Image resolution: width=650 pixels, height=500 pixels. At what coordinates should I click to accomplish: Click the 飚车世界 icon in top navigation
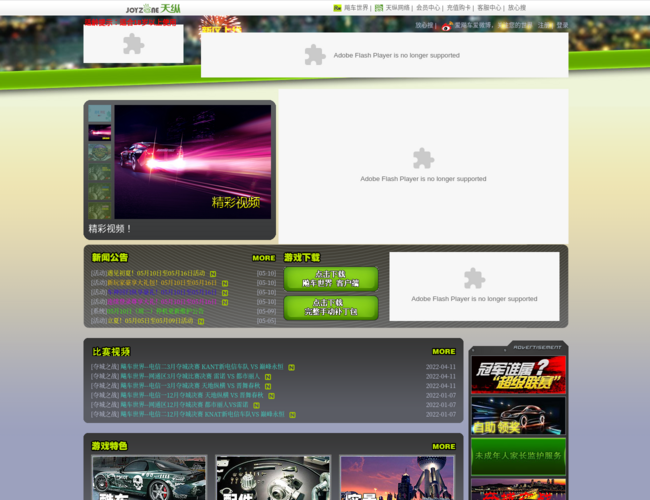click(x=338, y=8)
